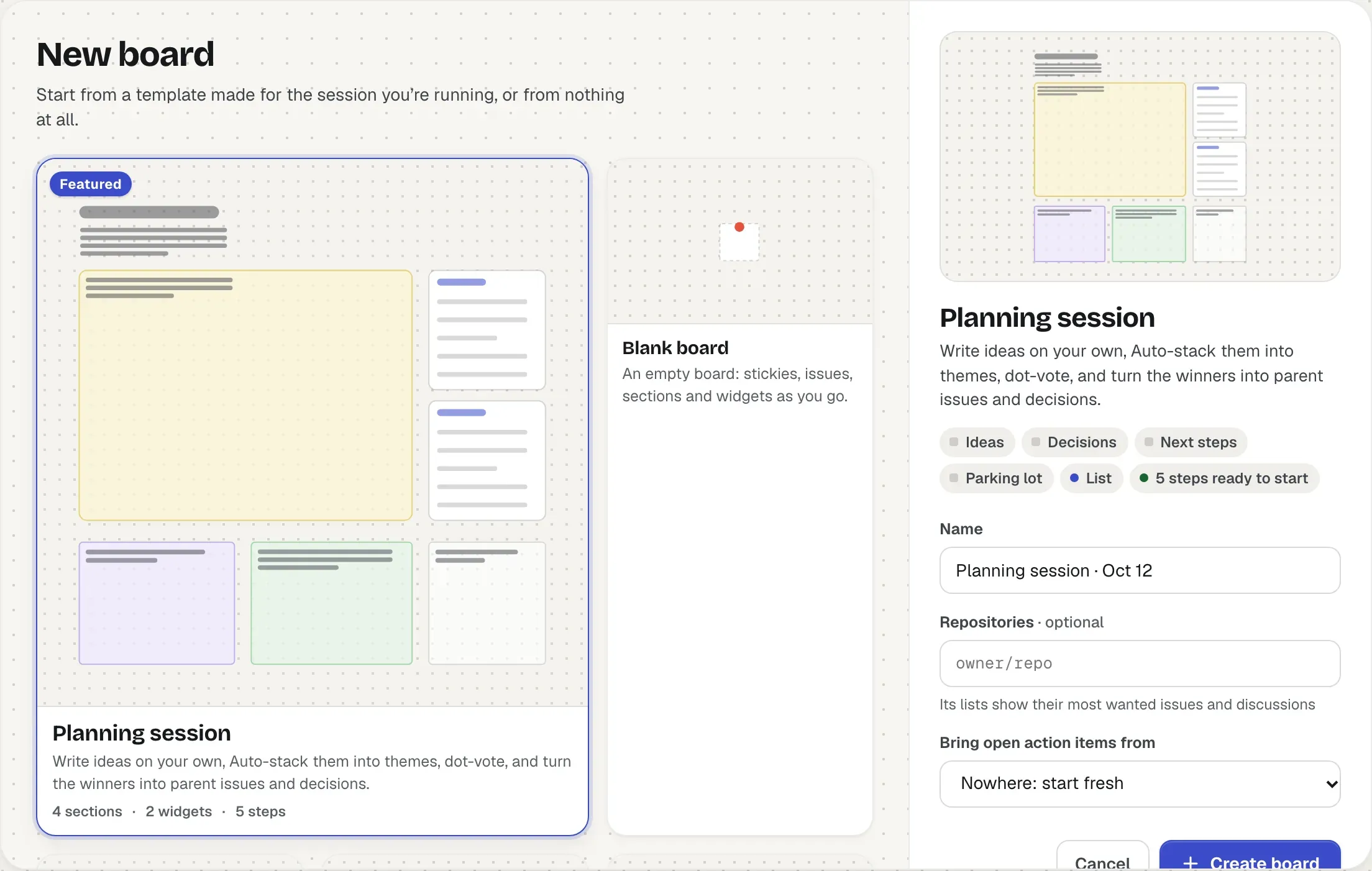Image resolution: width=1372 pixels, height=871 pixels.
Task: Click the 'Its lists show their most wanted' hint
Action: 1127,705
